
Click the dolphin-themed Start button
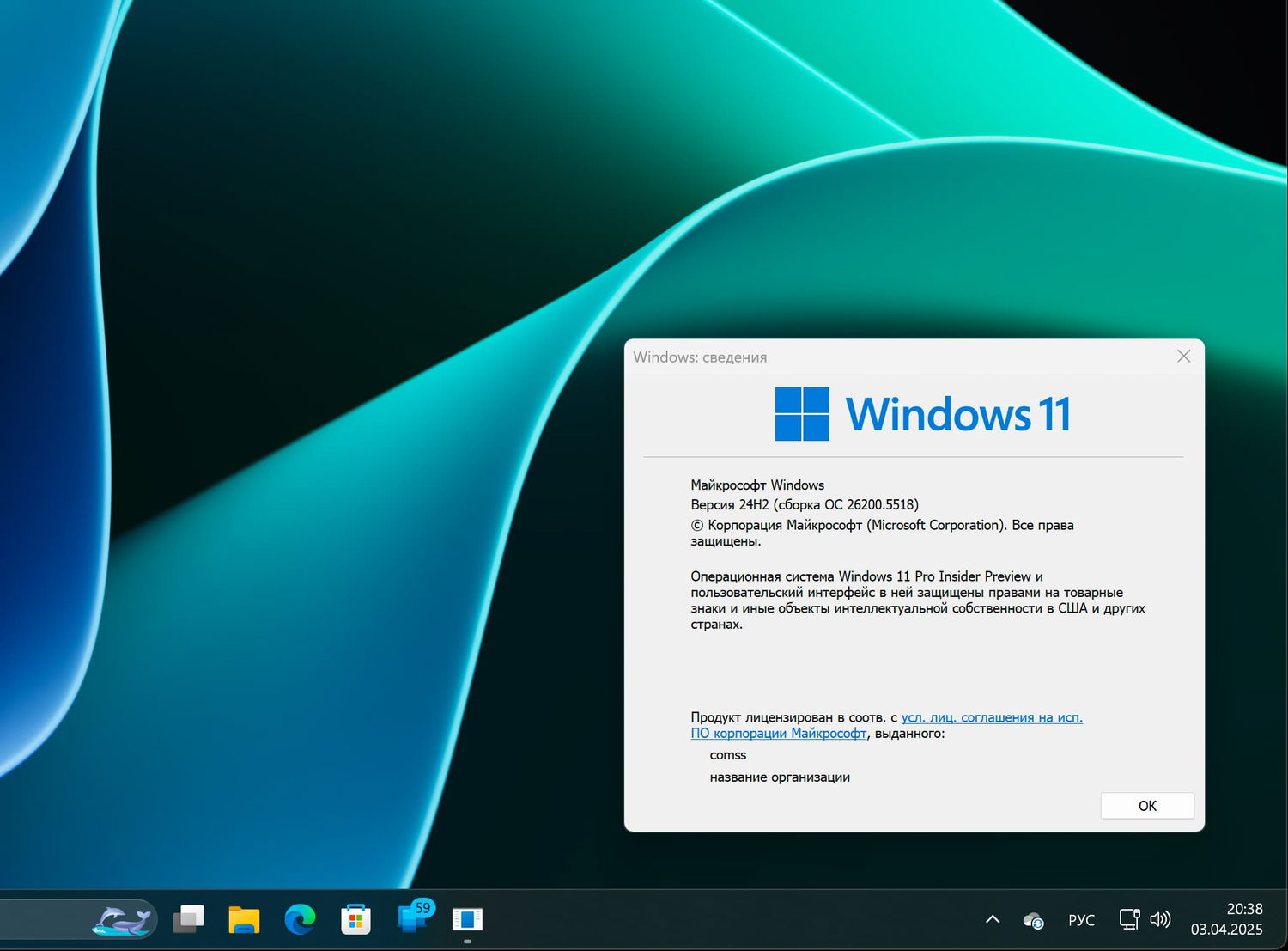(x=123, y=919)
